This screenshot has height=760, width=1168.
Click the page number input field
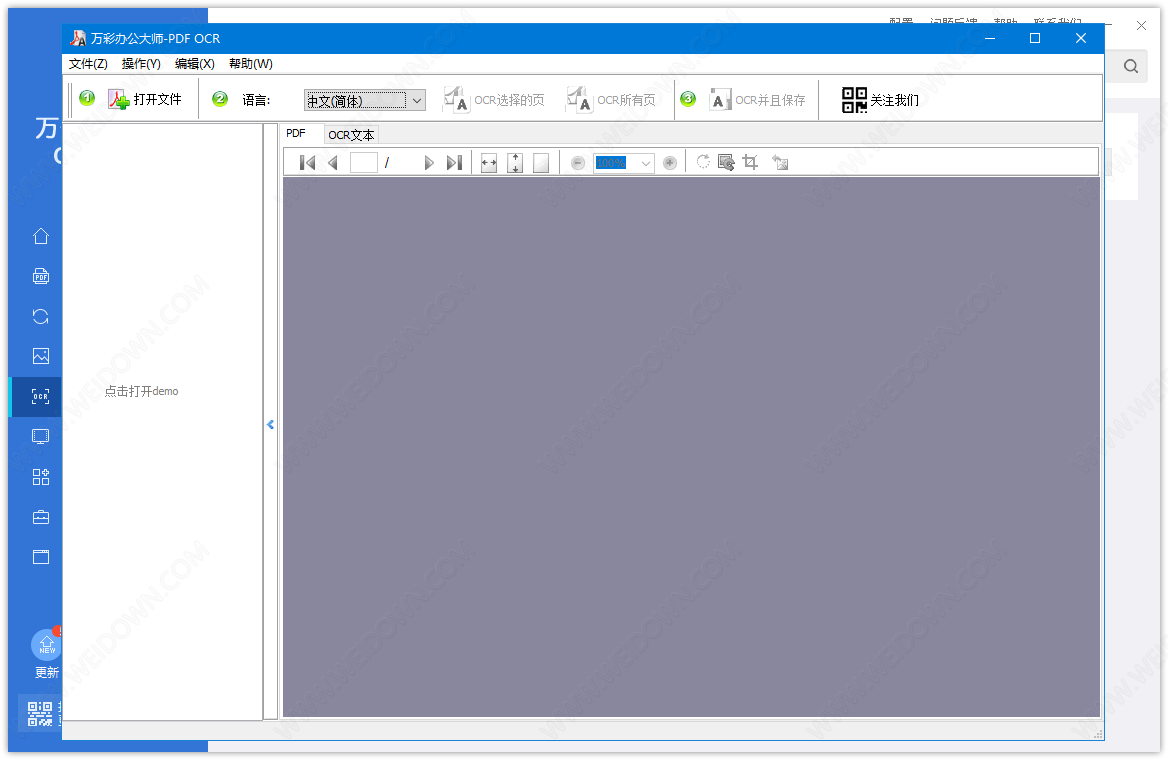(364, 163)
